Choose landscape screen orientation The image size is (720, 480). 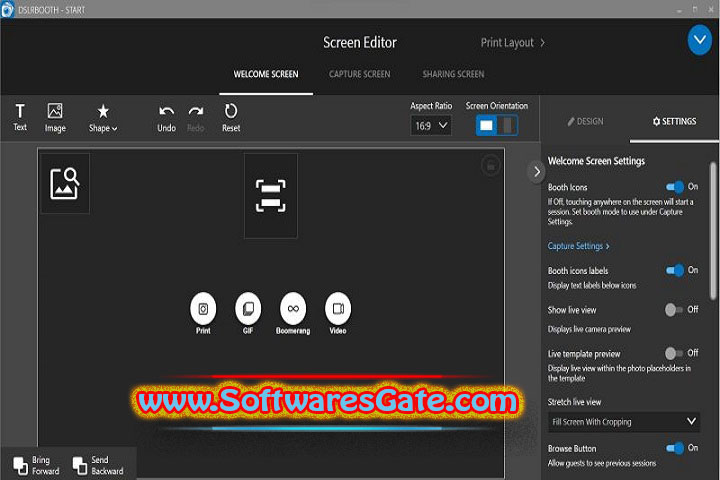pyautogui.click(x=486, y=125)
